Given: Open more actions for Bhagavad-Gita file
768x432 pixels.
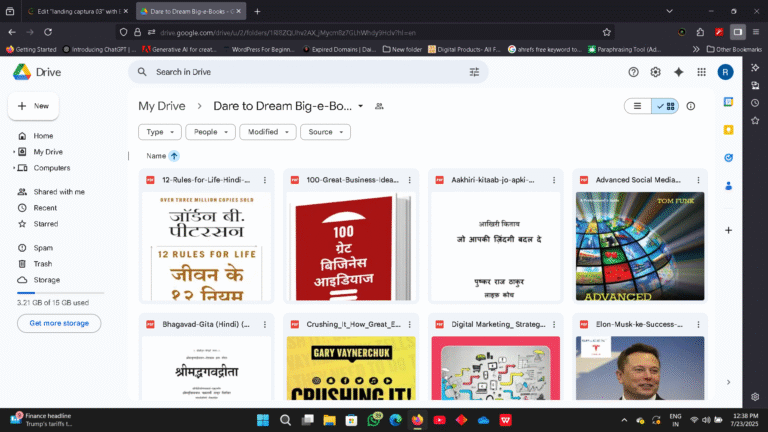Looking at the screenshot, I should [x=265, y=324].
